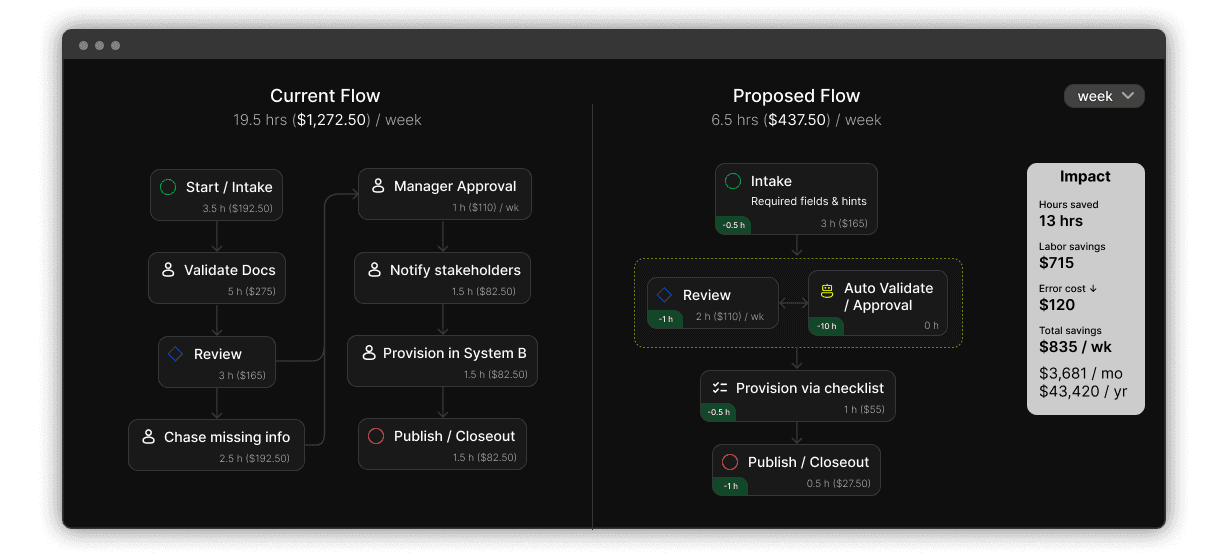The width and height of the screenshot is (1228, 560).
Task: Click the blue diamond icon on Current Flow Review
Action: tap(176, 354)
